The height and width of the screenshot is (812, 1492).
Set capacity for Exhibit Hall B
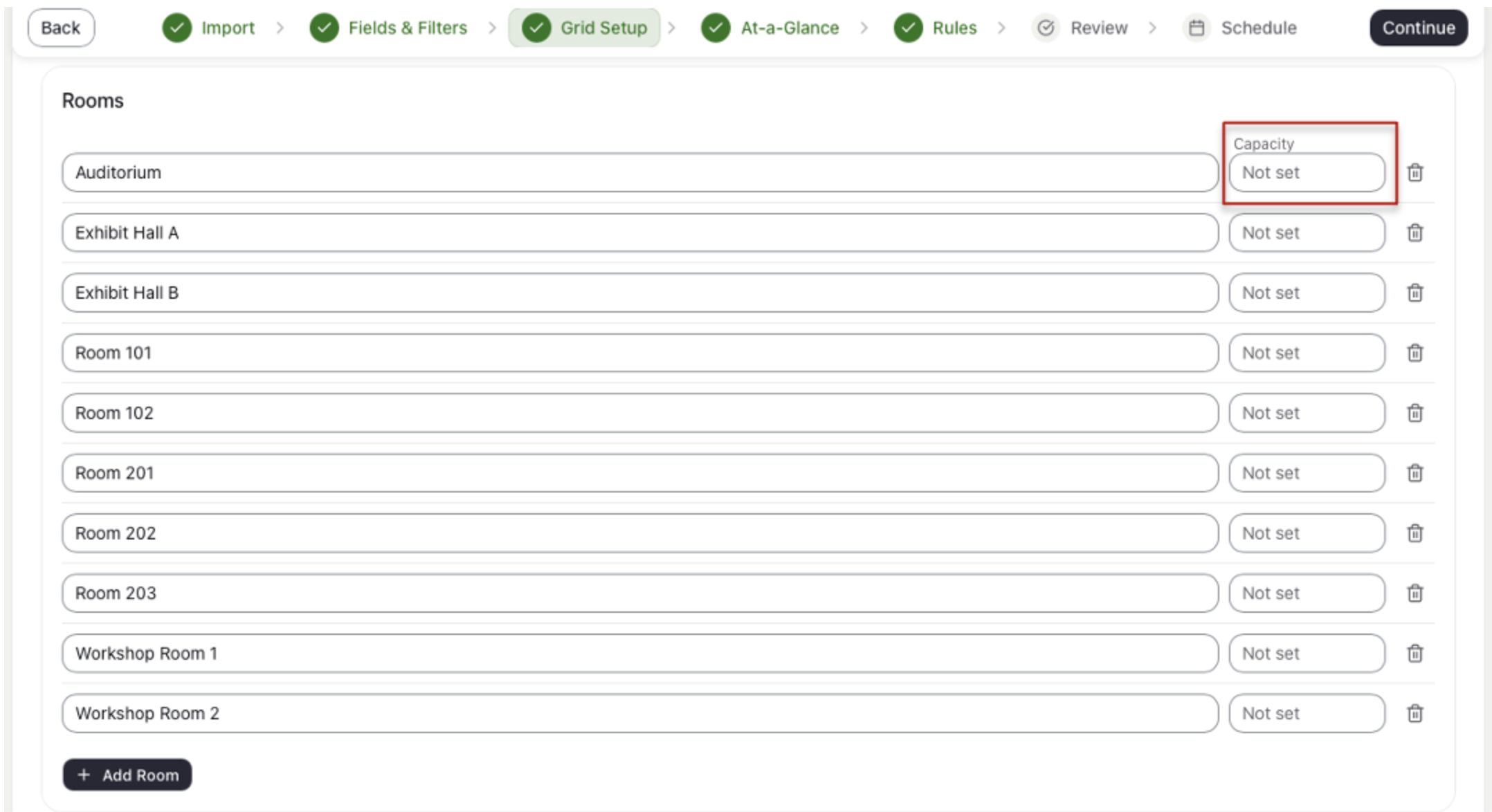tap(1307, 293)
